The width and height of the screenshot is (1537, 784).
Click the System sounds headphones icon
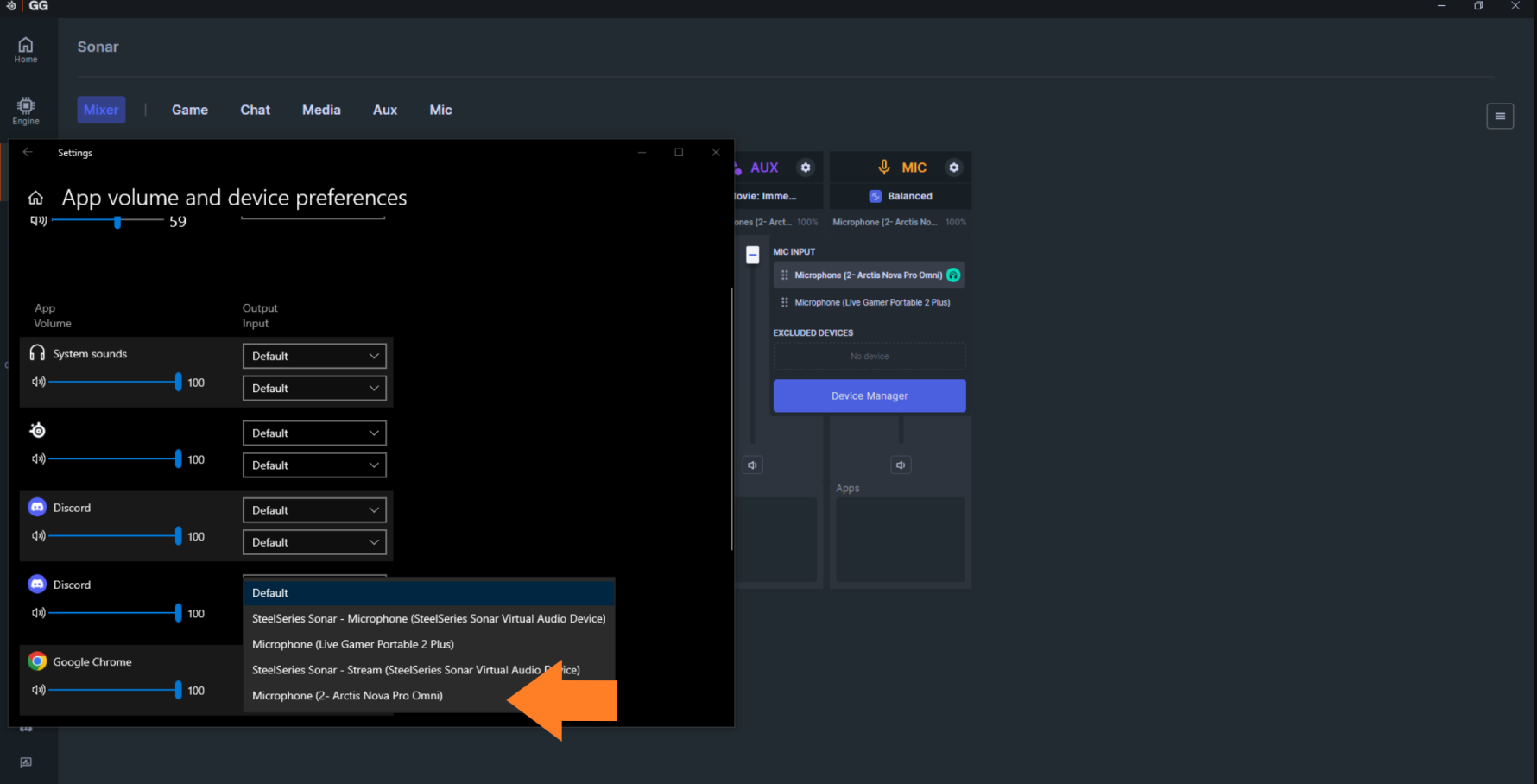(37, 352)
